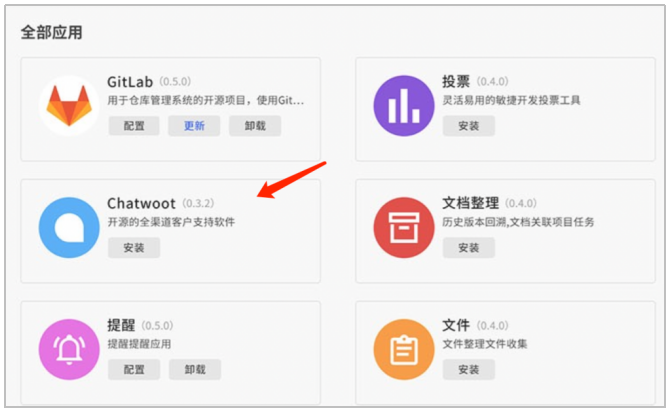Open GitLab 配置 settings

coord(134,126)
